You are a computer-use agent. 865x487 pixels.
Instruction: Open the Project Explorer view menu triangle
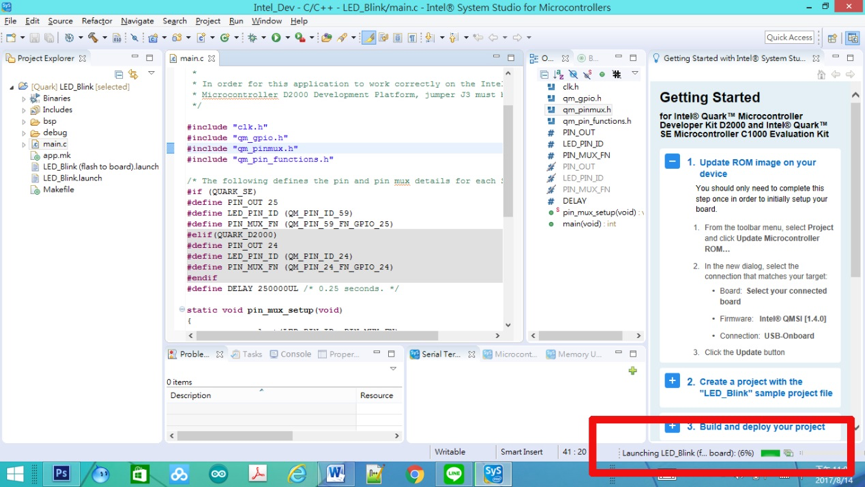click(151, 73)
